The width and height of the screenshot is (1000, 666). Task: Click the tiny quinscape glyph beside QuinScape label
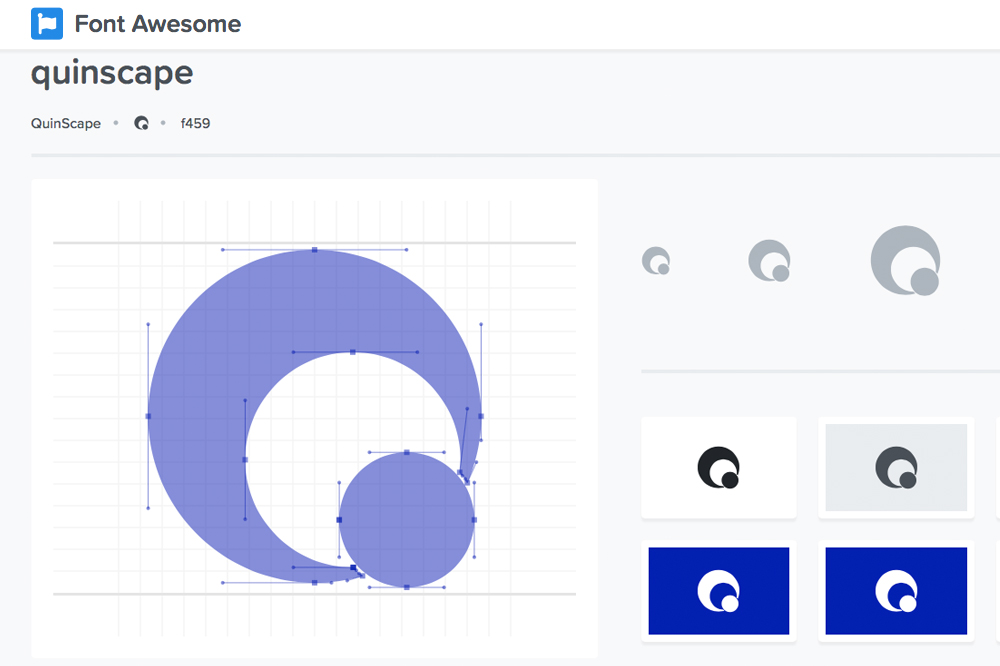(141, 124)
